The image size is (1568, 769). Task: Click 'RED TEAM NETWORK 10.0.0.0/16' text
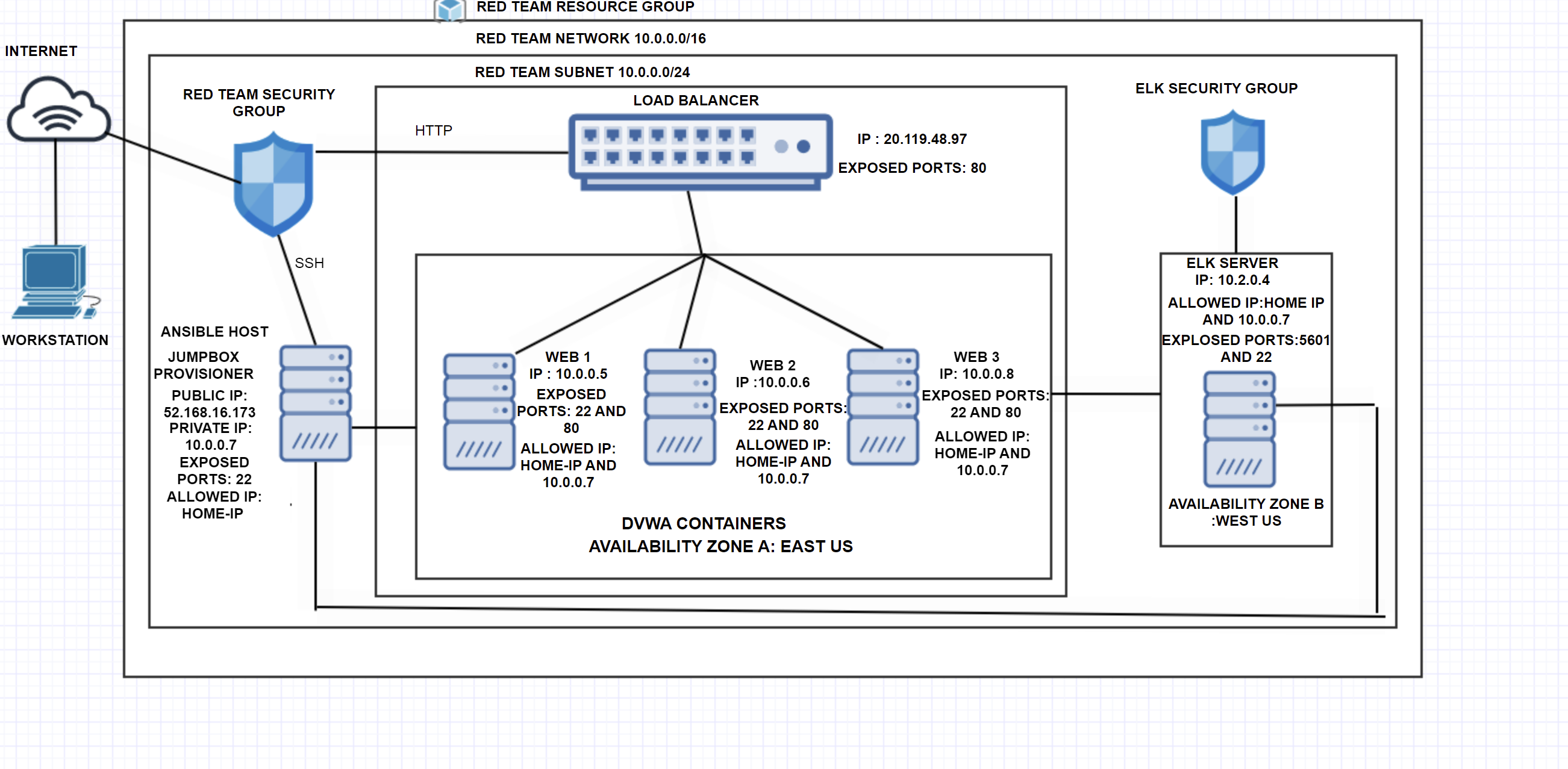tap(590, 39)
